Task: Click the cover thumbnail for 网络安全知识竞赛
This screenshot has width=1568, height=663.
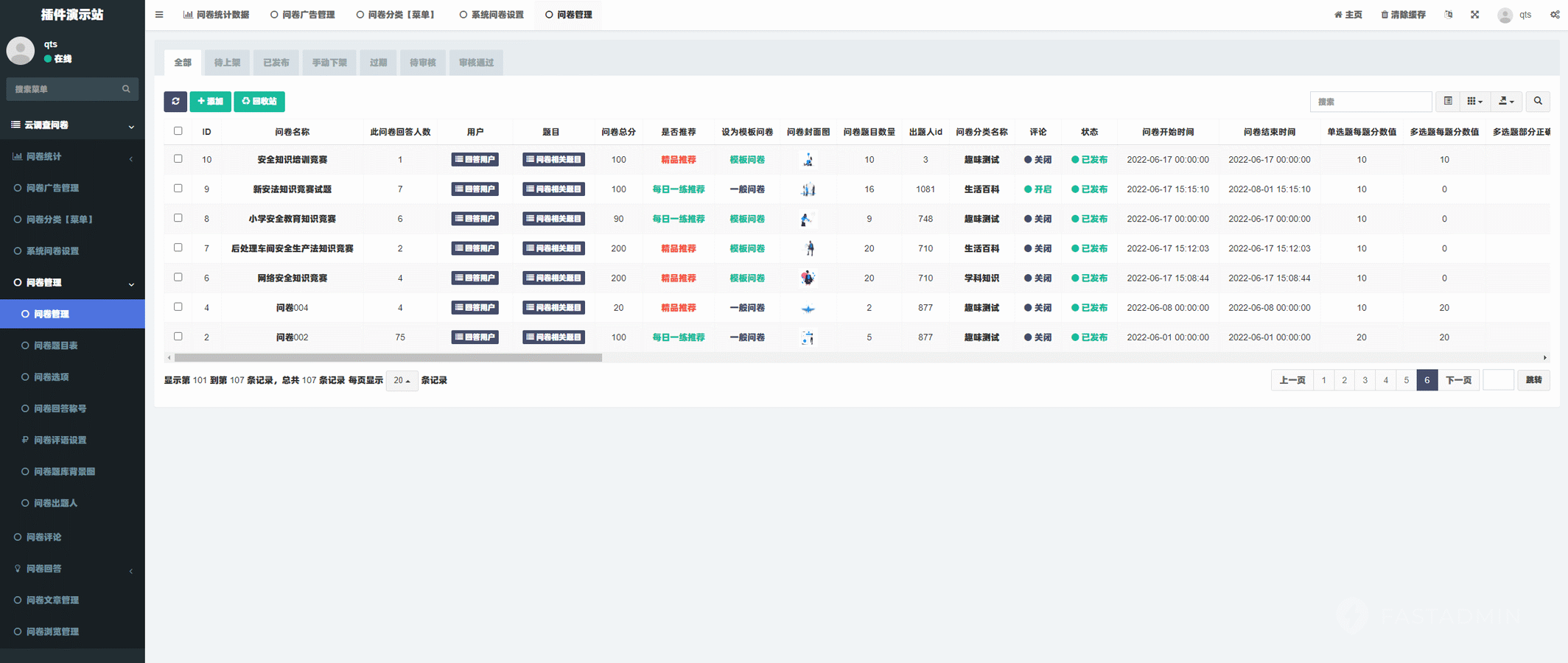Action: (x=808, y=278)
